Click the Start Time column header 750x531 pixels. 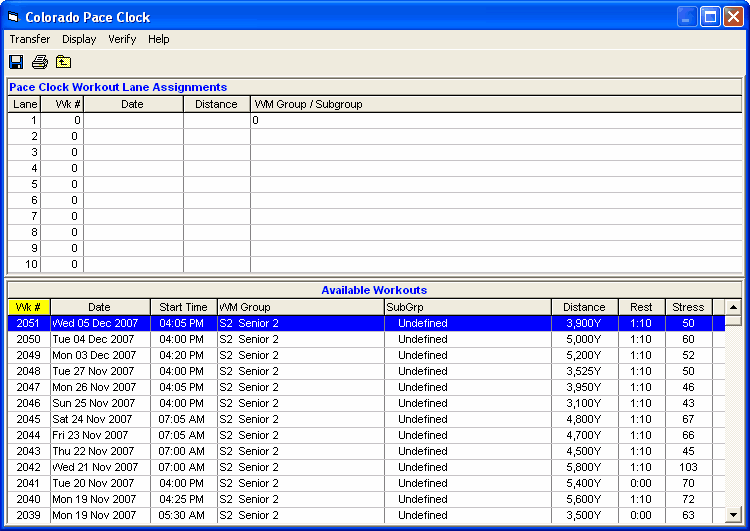pyautogui.click(x=183, y=307)
